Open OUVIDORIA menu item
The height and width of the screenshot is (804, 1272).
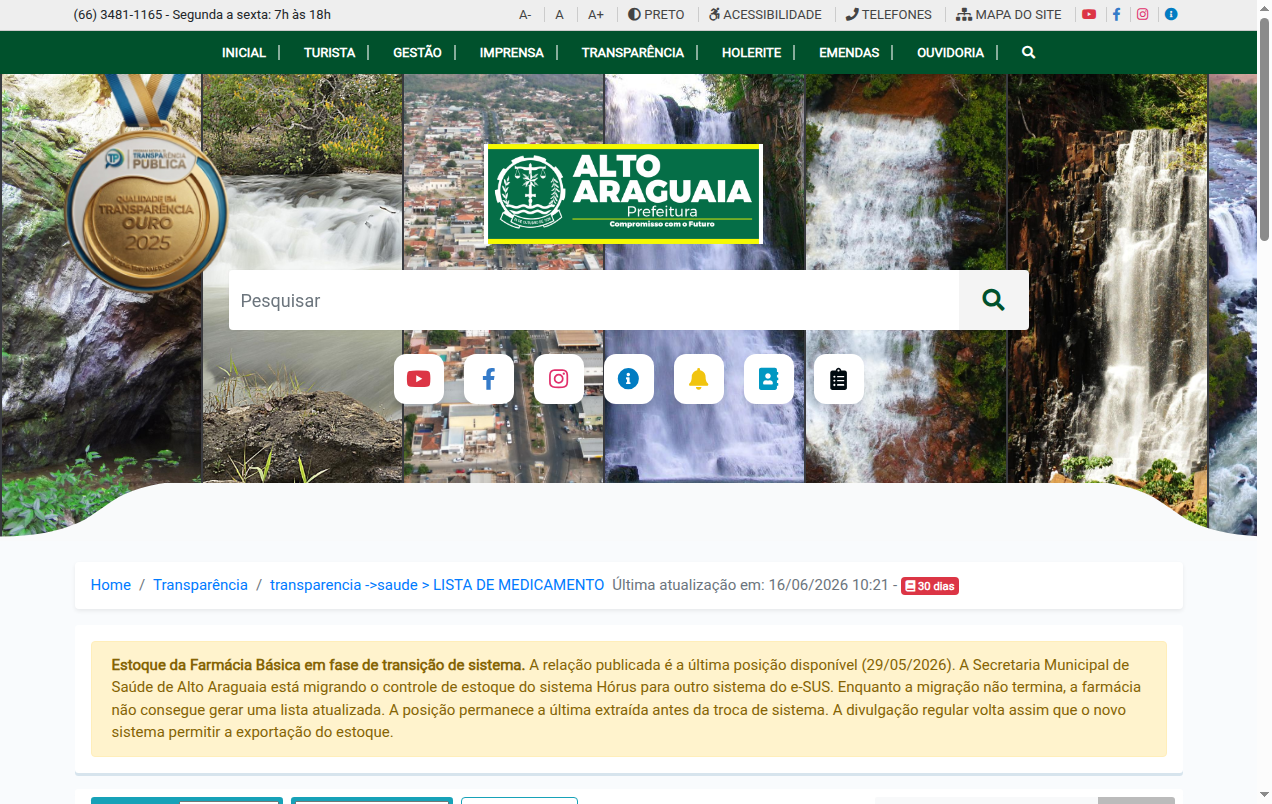click(951, 52)
